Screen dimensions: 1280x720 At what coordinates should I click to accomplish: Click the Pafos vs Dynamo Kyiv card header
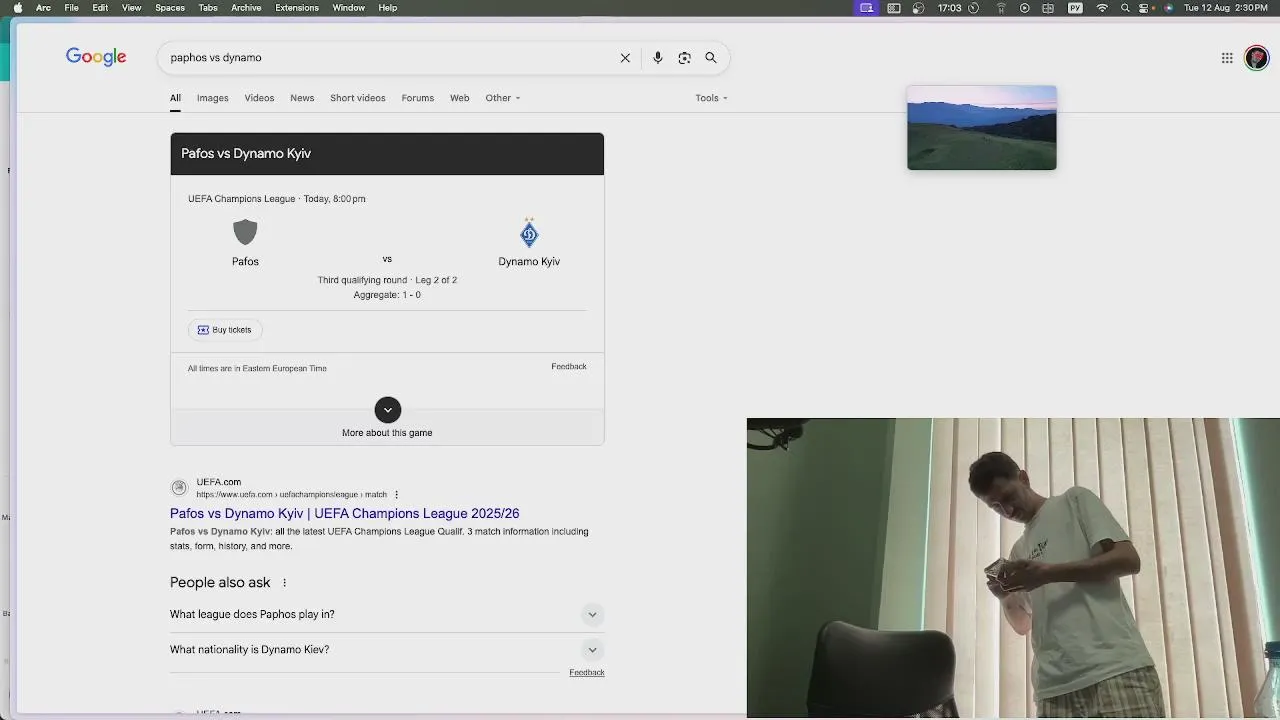(x=387, y=154)
